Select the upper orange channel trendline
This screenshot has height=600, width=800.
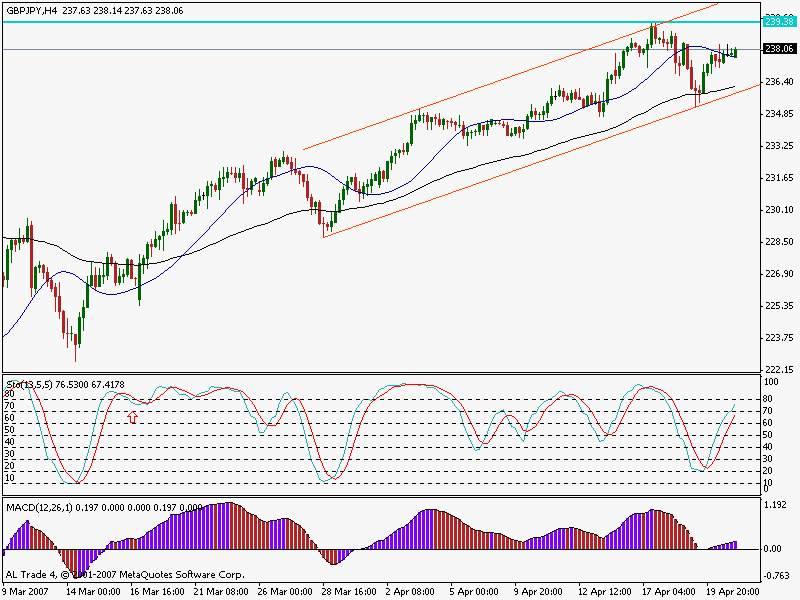(x=510, y=77)
